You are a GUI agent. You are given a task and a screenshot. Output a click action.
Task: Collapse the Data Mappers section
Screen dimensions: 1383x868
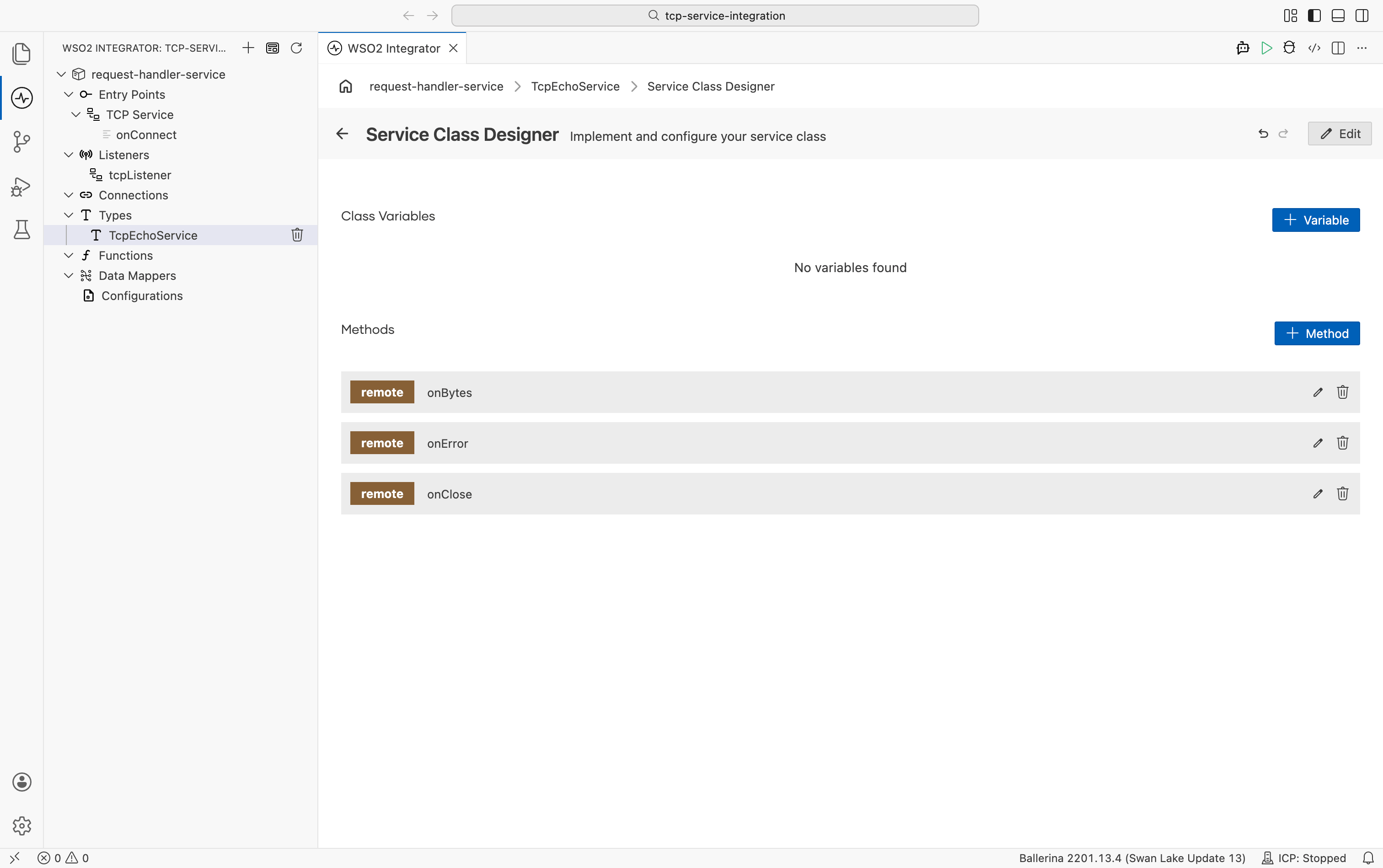[68, 276]
